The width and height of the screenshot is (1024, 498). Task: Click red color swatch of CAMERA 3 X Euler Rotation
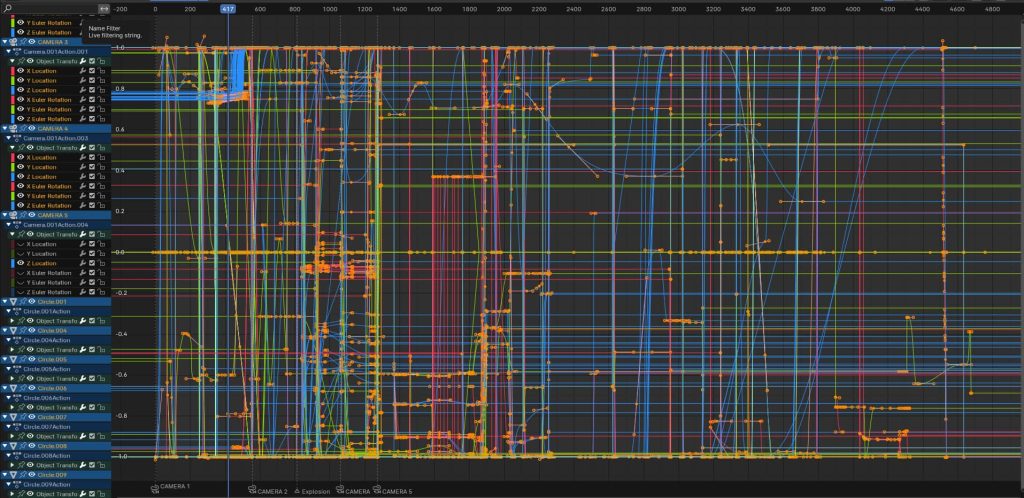(x=11, y=100)
